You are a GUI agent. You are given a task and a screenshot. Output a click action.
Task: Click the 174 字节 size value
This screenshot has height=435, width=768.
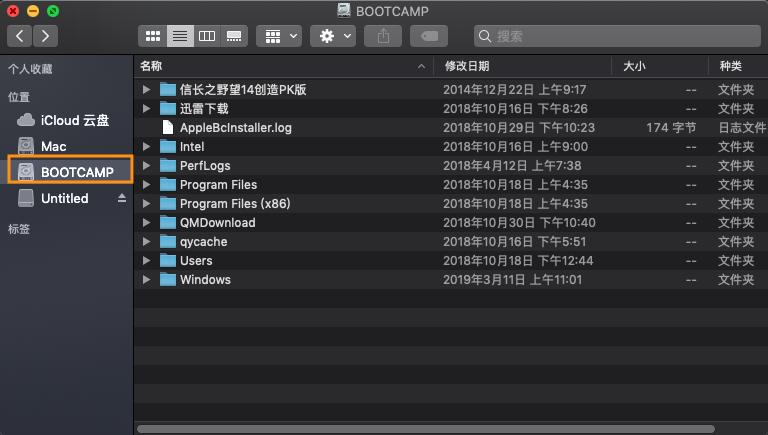[x=671, y=128]
